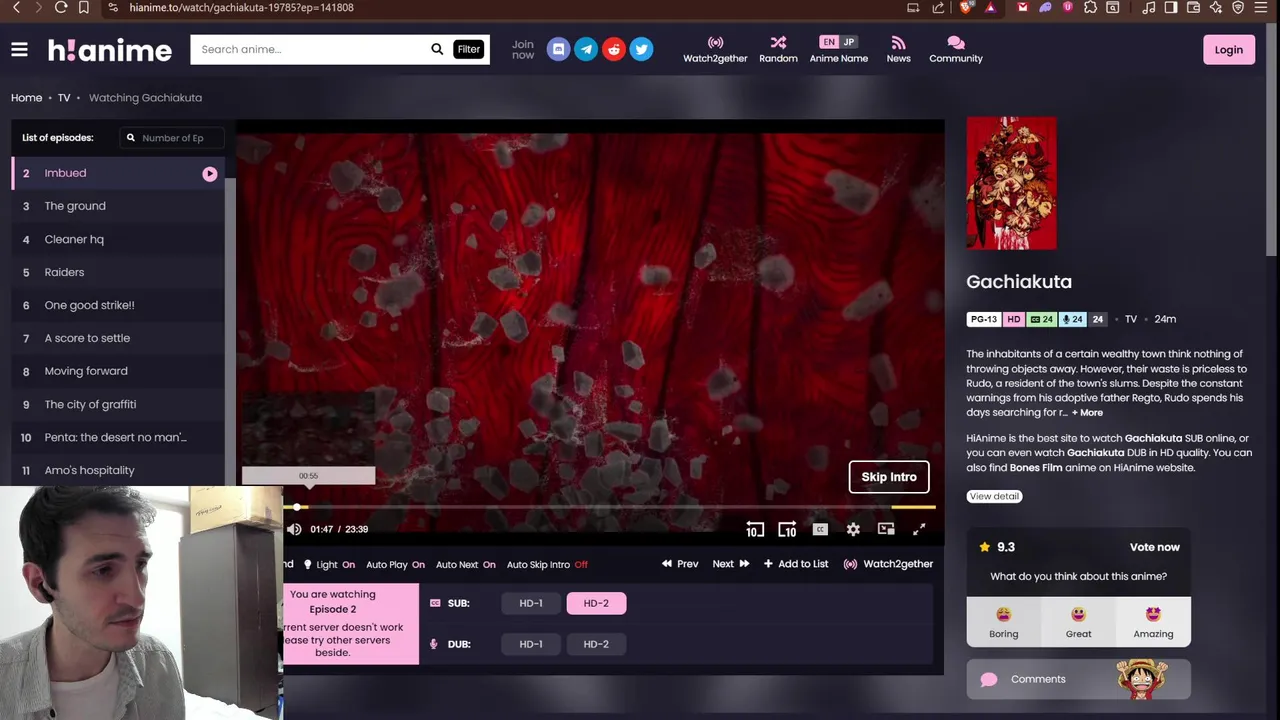Screen dimensions: 1280x720
Task: Pick a Random anime
Action: pos(778,50)
